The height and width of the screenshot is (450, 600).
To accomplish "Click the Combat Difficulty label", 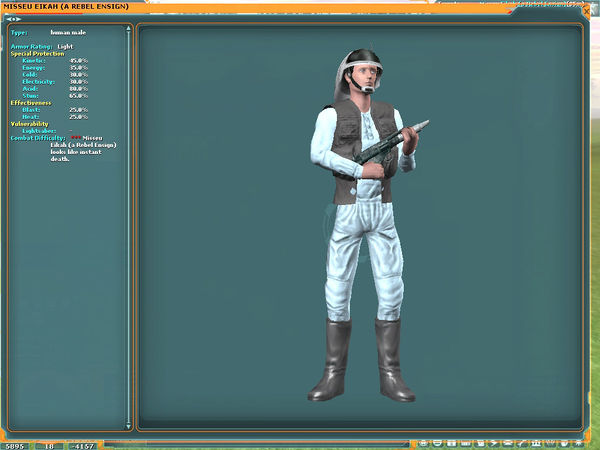I will click(38, 137).
